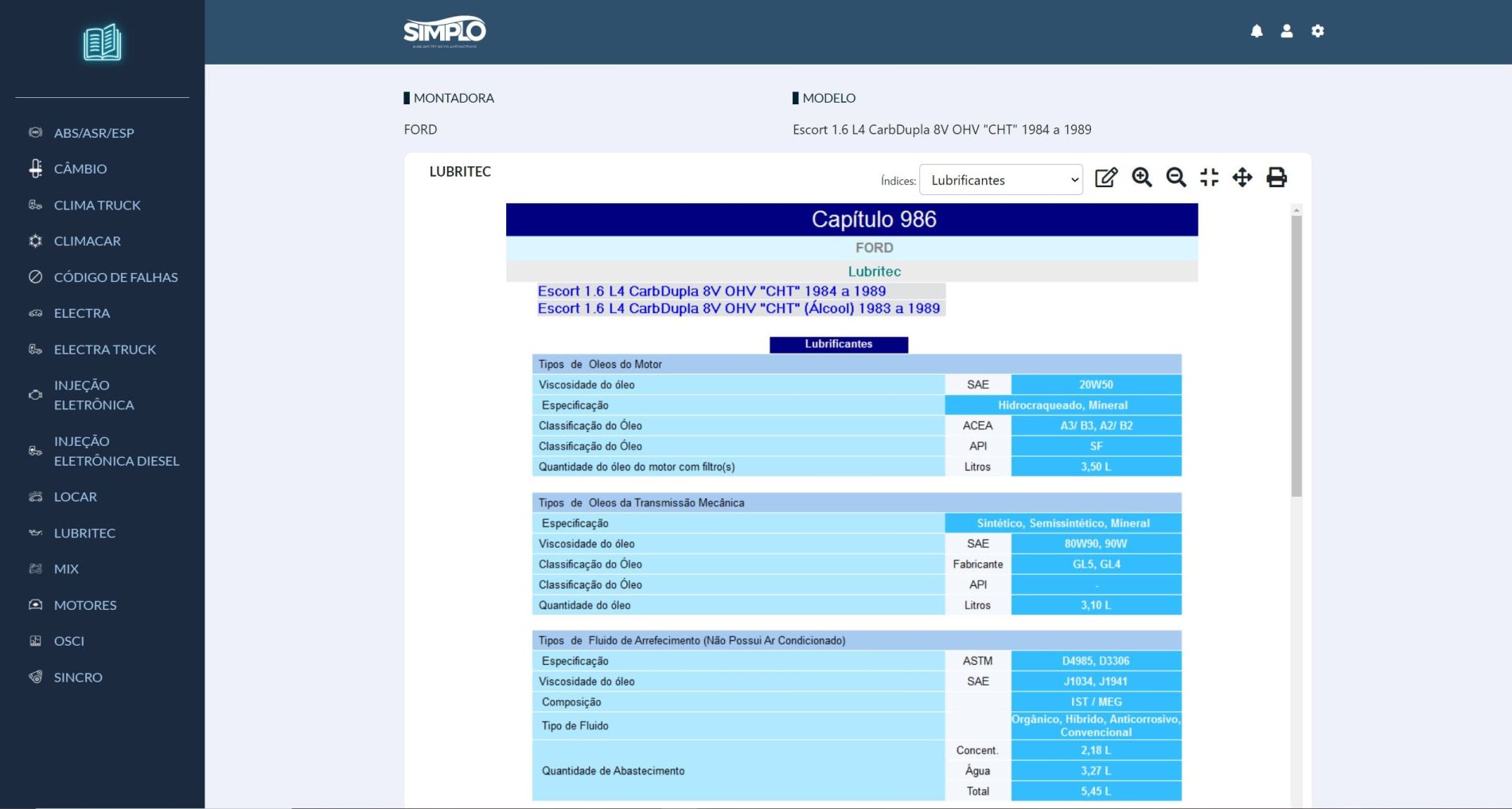Open the notifications bell

1257,31
